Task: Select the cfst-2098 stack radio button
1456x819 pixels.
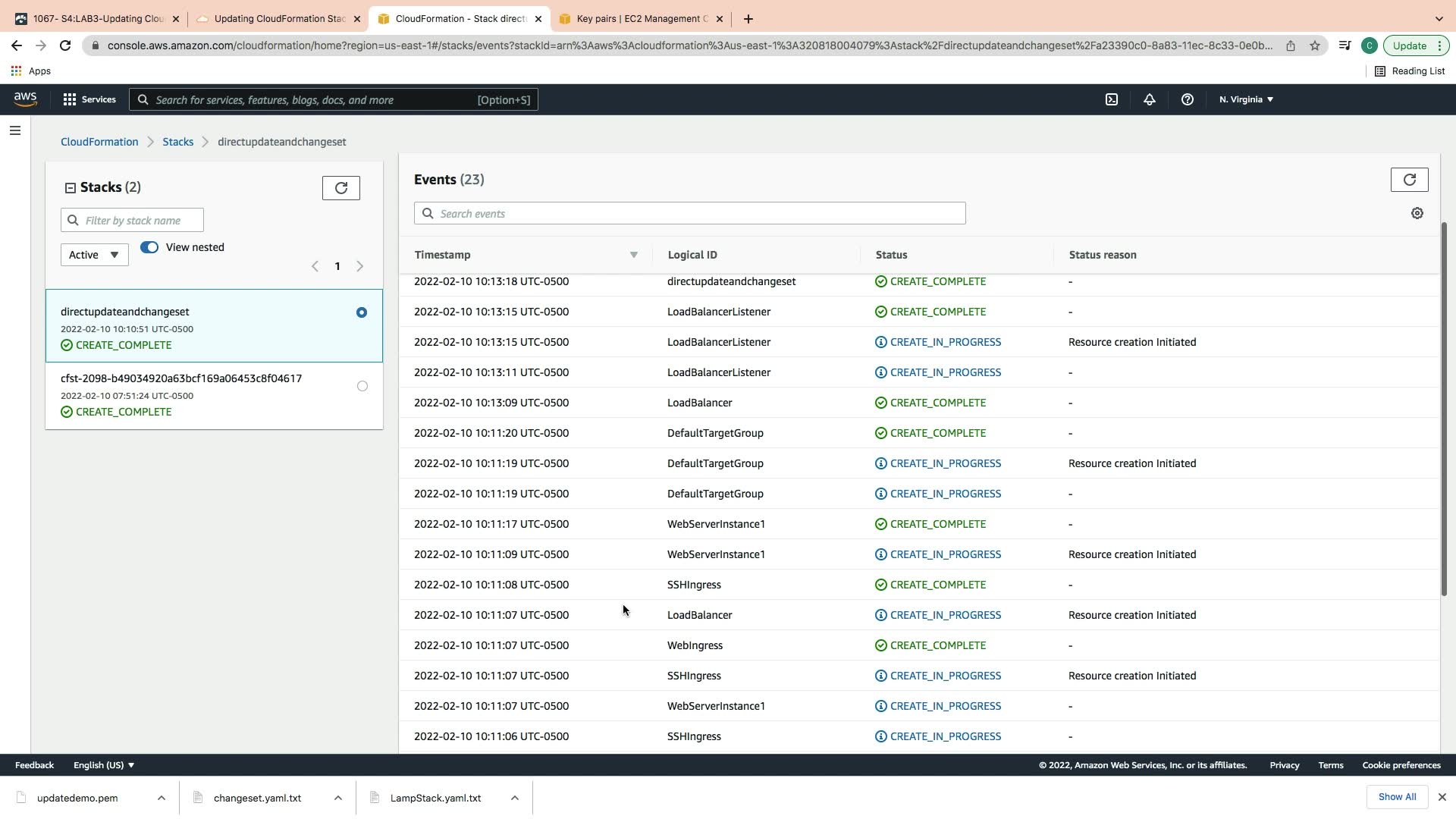Action: pyautogui.click(x=362, y=386)
